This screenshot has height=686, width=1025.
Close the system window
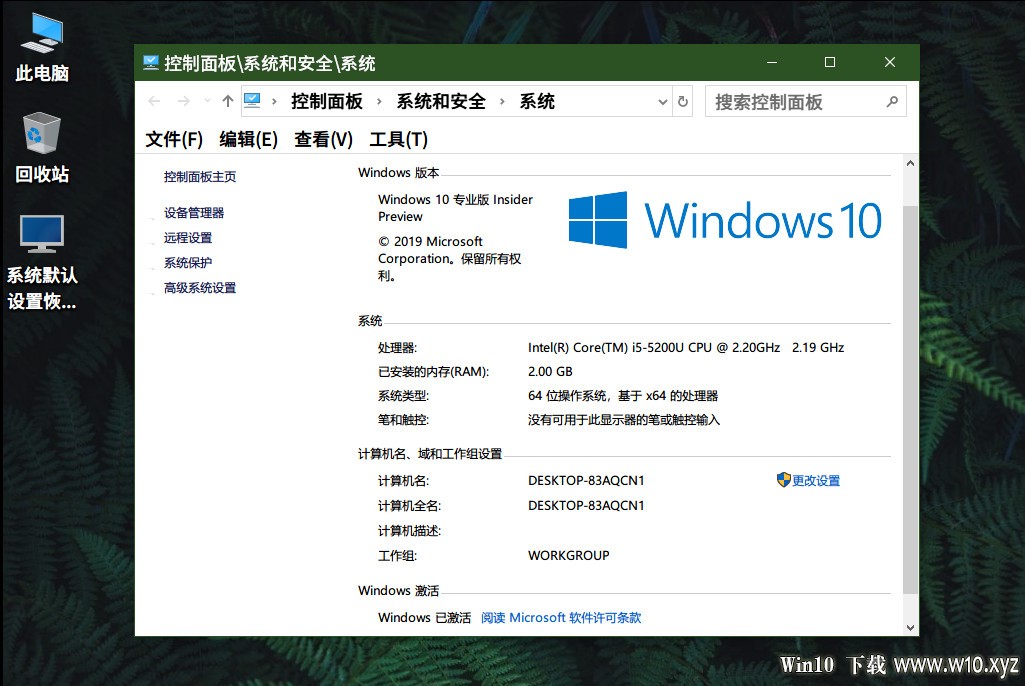890,62
